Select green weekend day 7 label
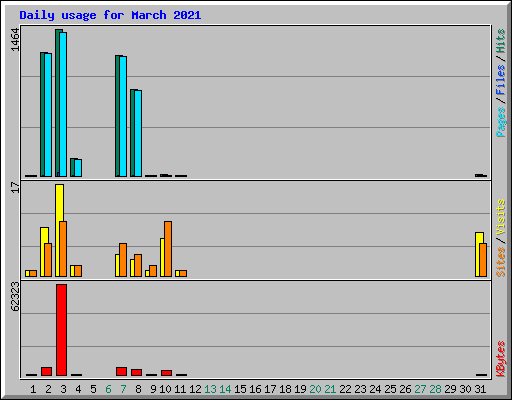512x400 pixels. tap(123, 389)
